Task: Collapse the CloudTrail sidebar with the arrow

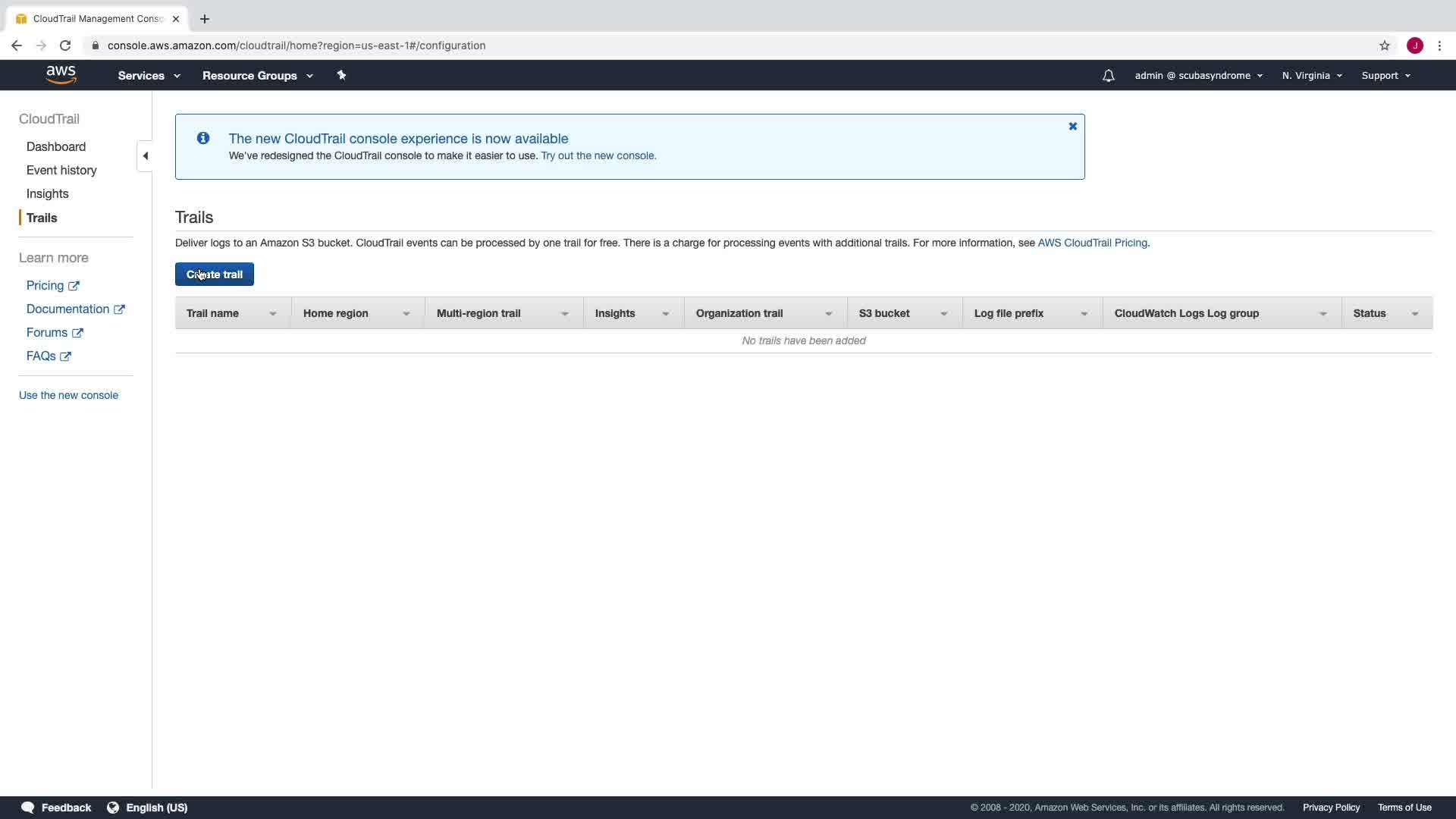Action: 145,156
